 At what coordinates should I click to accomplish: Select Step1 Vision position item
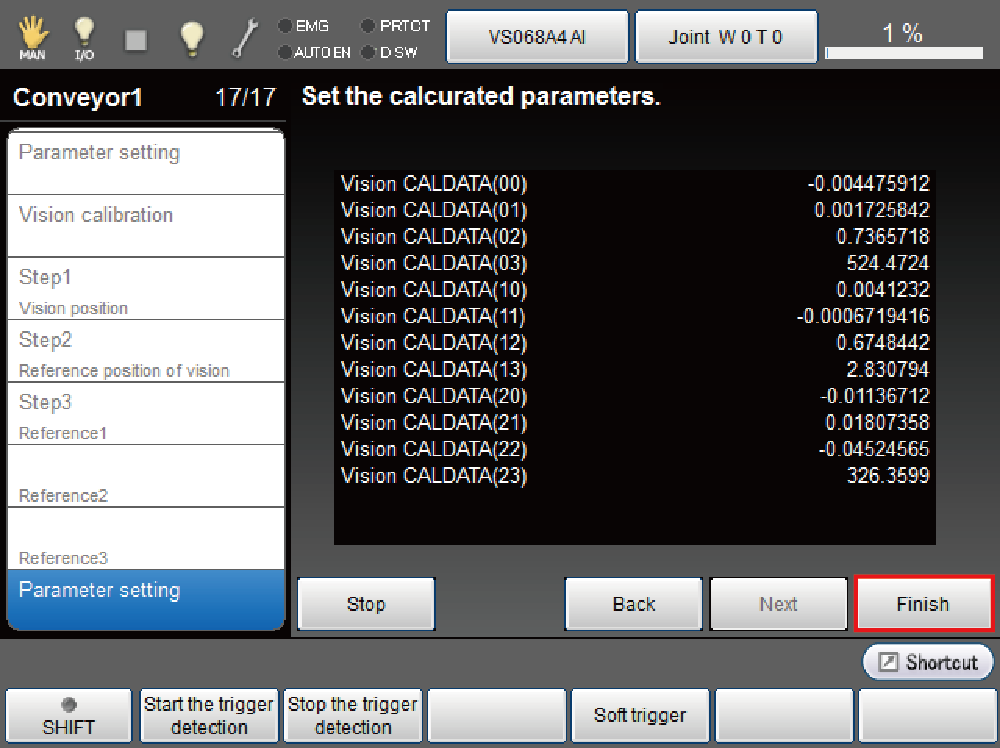pyautogui.click(x=145, y=288)
